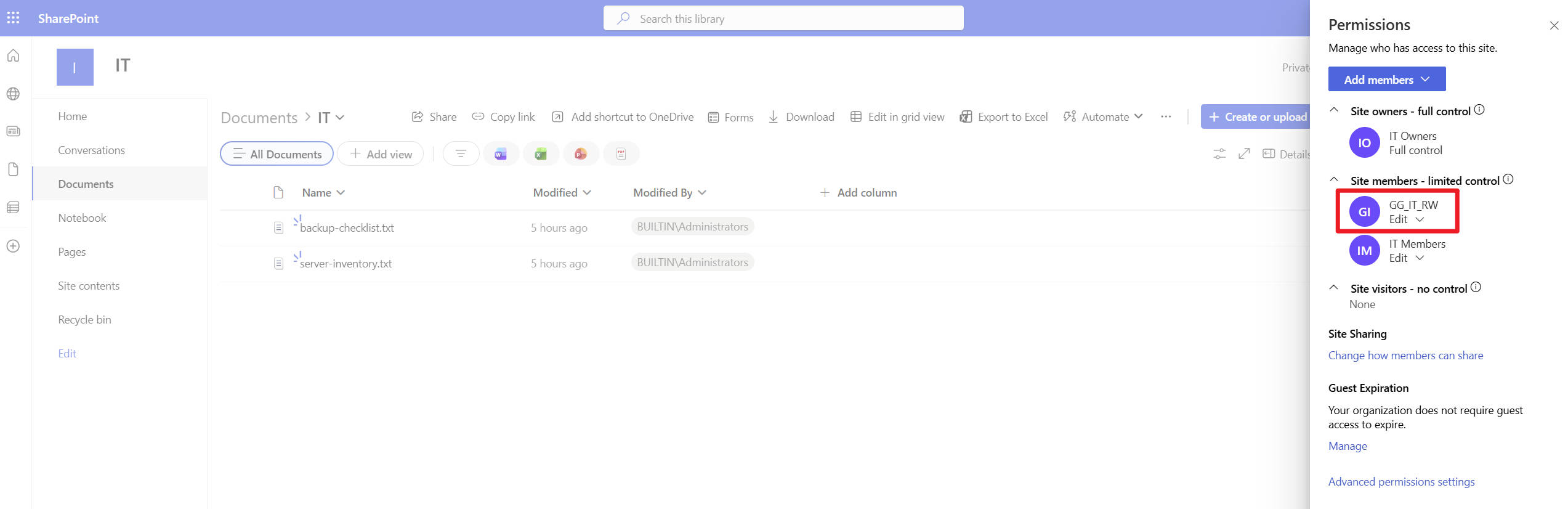This screenshot has height=509, width=1568.
Task: Open Edit permission dropdown for IT Members
Action: tap(1407, 258)
